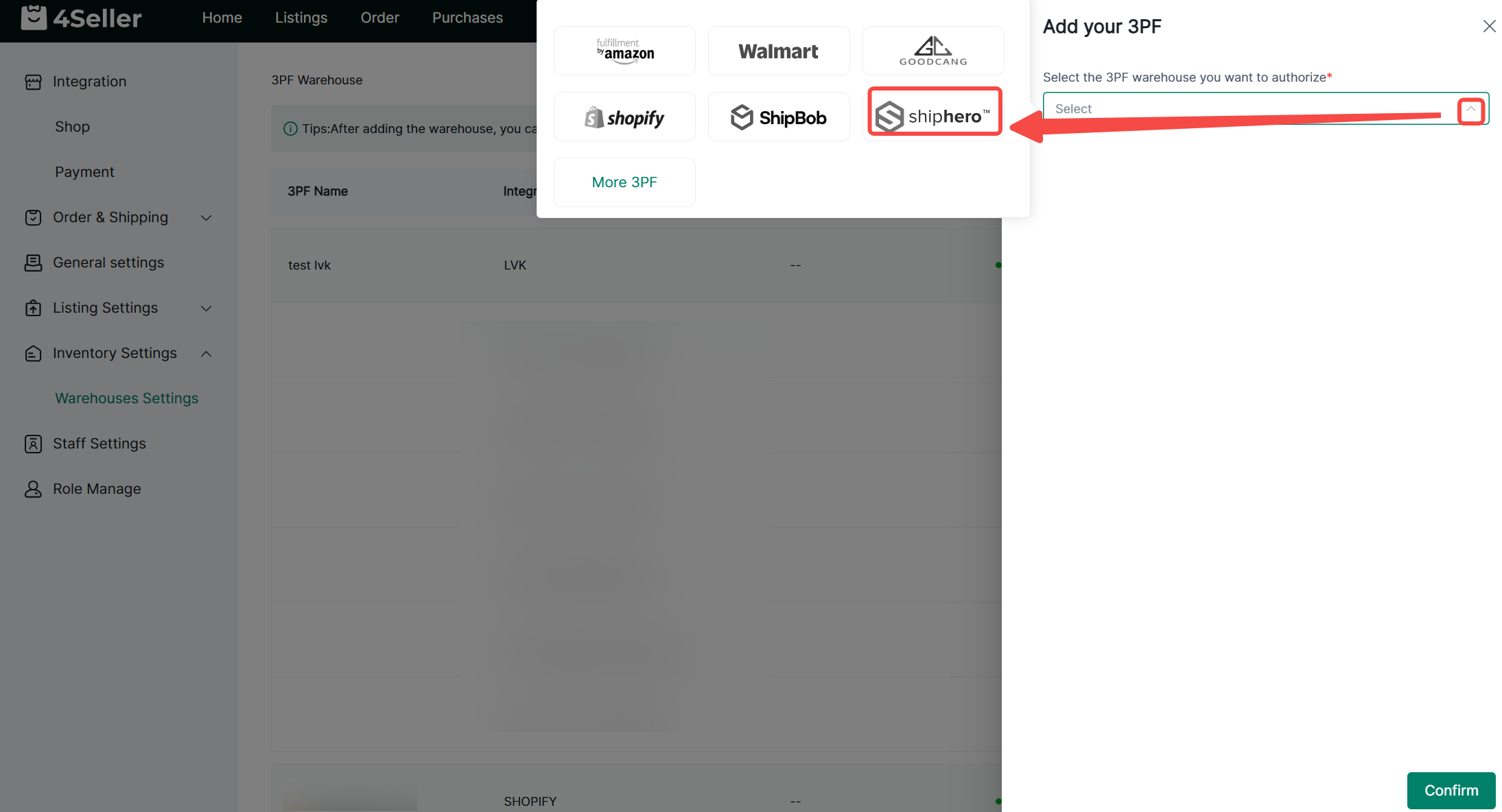Open the More 3PF link

(624, 182)
